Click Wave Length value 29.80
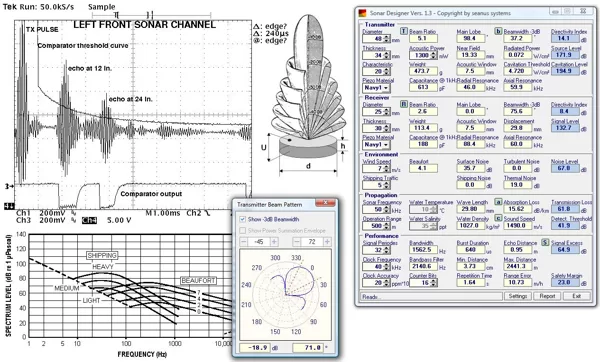 (471, 209)
